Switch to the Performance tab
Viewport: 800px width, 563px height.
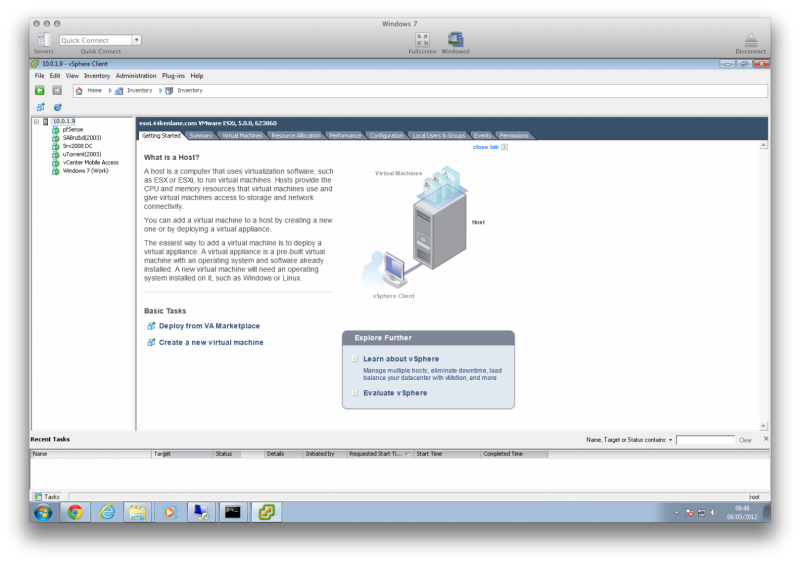click(x=345, y=135)
